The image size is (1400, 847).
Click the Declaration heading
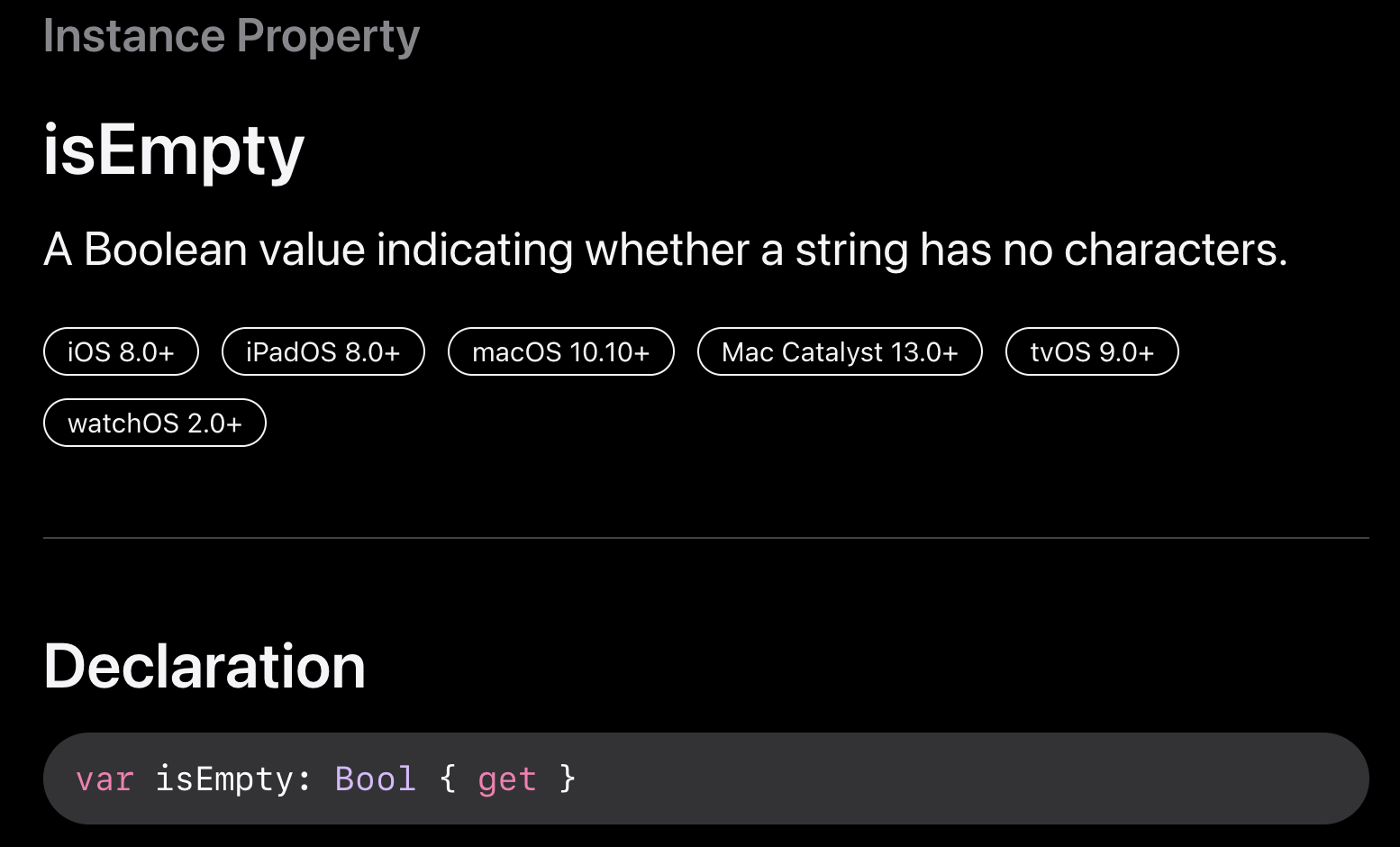coord(205,667)
